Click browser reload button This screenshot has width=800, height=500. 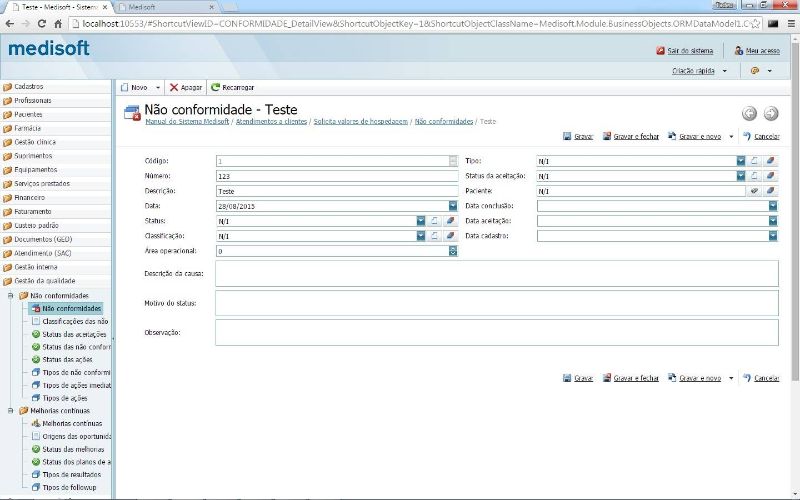42,23
